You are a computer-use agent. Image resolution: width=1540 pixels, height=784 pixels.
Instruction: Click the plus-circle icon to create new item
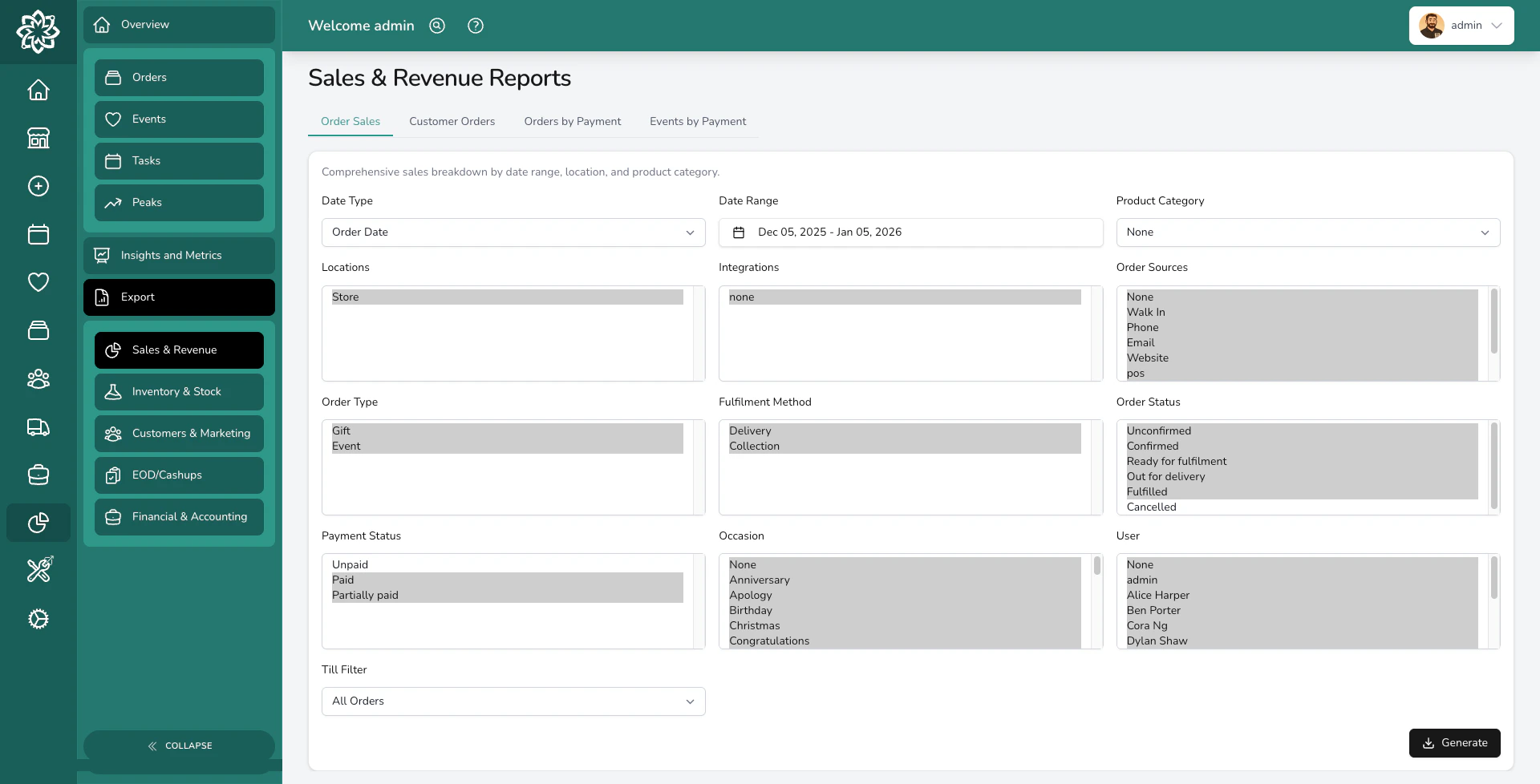pyautogui.click(x=38, y=186)
